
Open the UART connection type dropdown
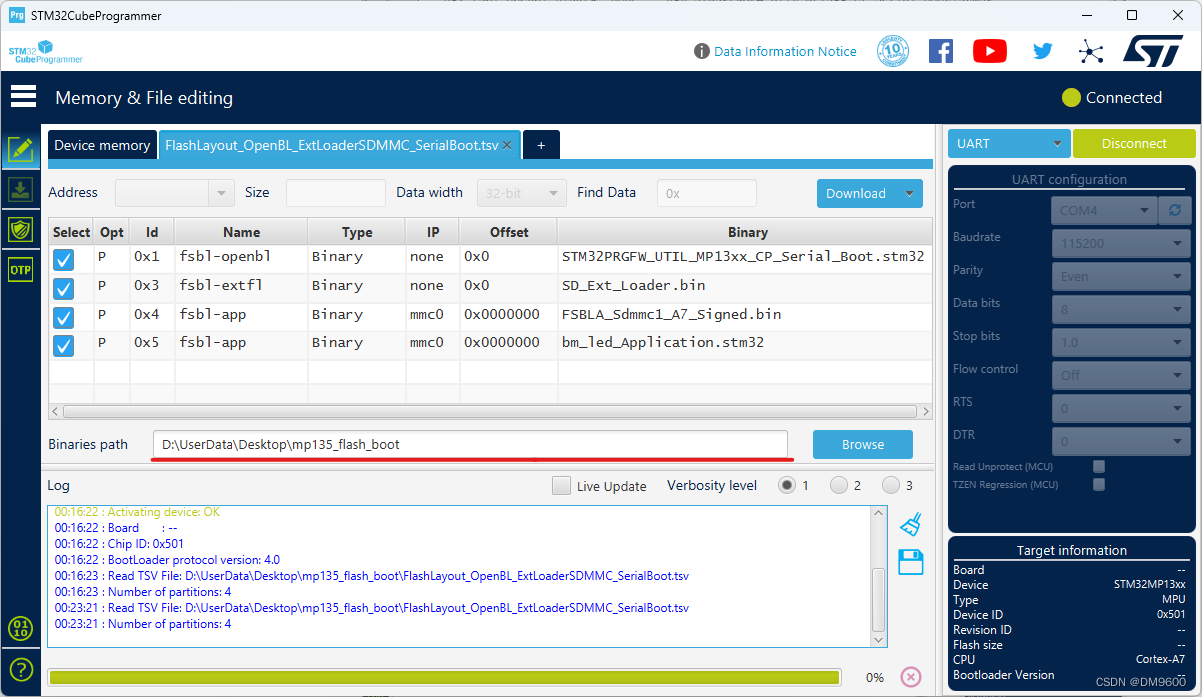(x=1009, y=144)
